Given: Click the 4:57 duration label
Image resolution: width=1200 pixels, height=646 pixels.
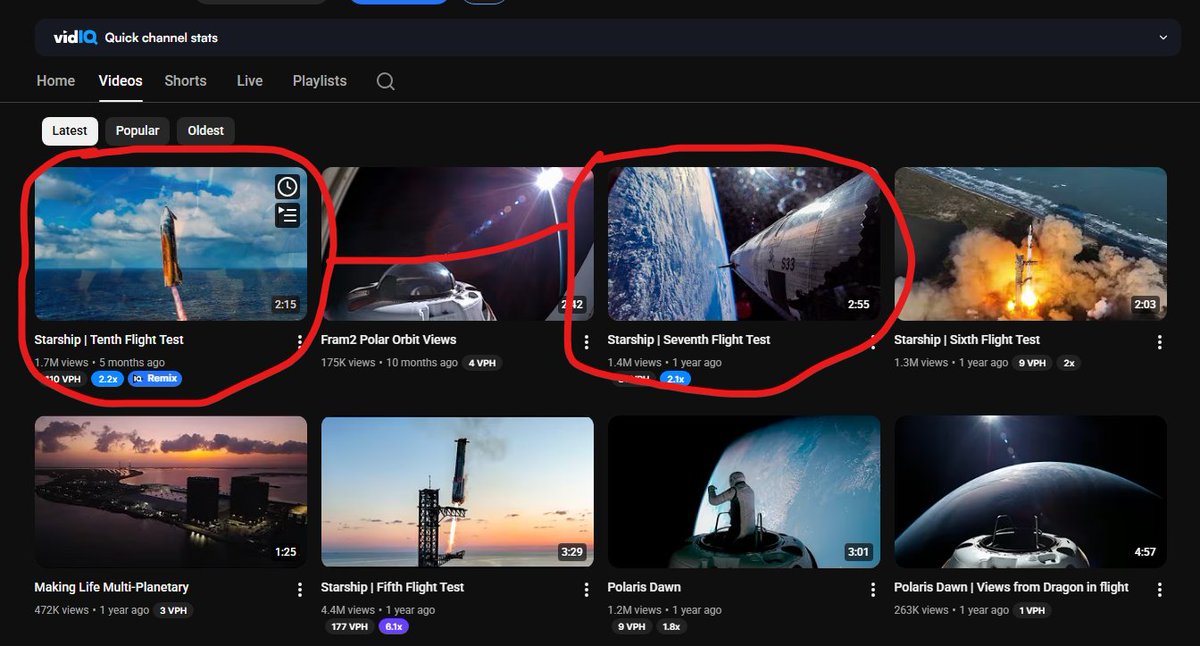Looking at the screenshot, I should tap(1145, 552).
